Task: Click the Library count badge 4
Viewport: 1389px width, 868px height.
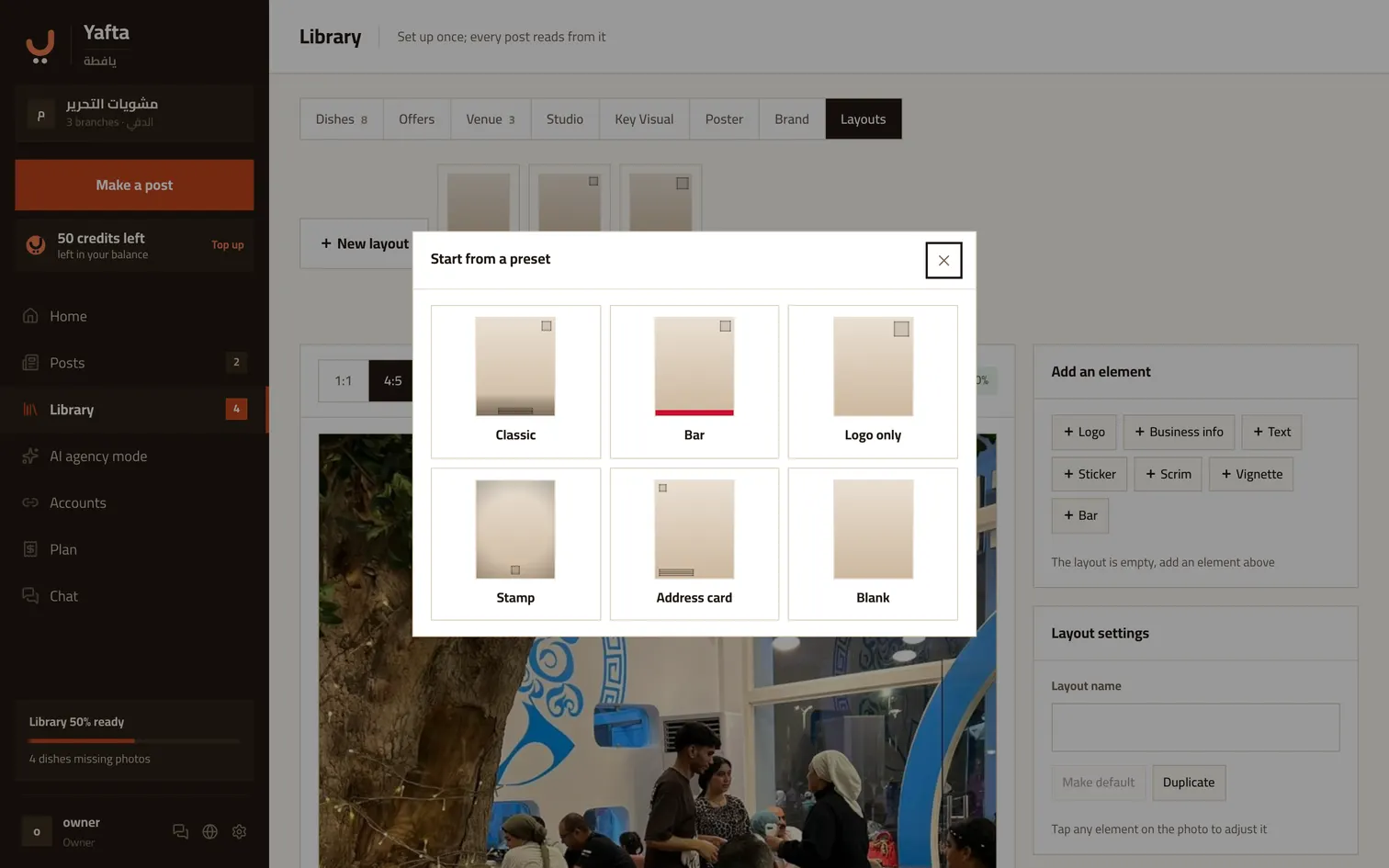Action: (236, 409)
